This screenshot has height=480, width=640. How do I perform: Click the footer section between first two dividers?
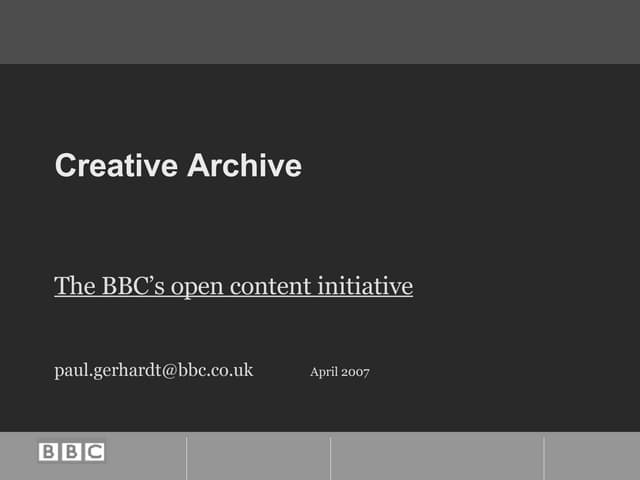coord(258,457)
